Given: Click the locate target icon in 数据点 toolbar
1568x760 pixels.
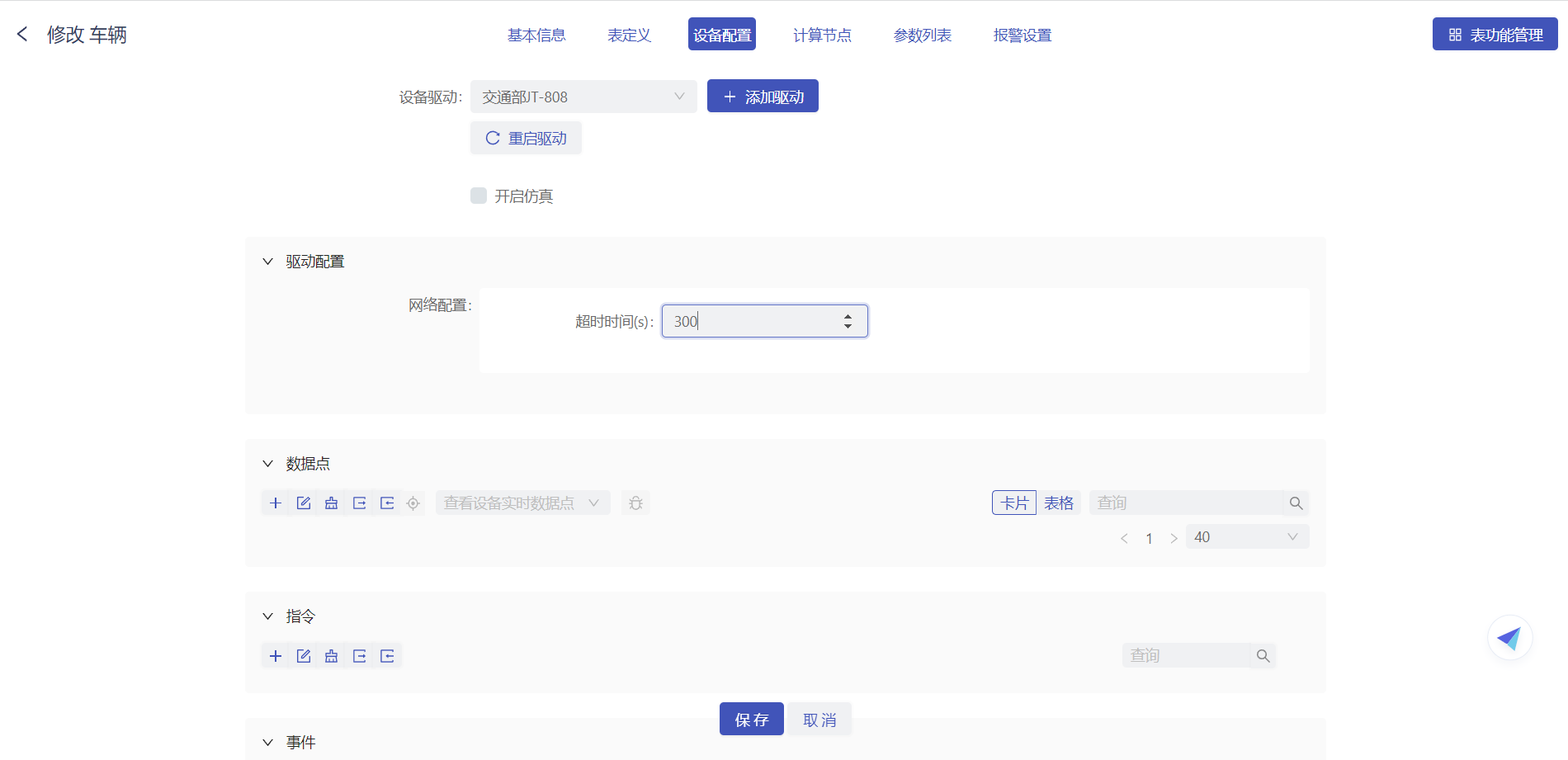Looking at the screenshot, I should point(413,503).
